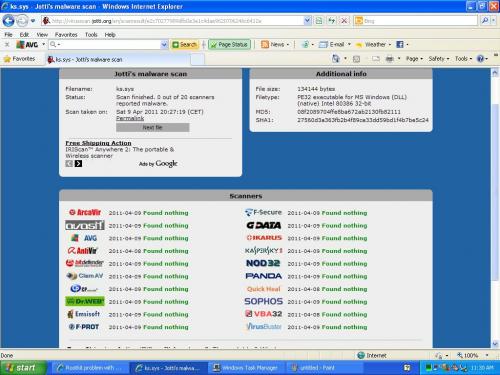The image size is (500, 375).
Task: Open the Safety dropdown menu
Action: 439,59
